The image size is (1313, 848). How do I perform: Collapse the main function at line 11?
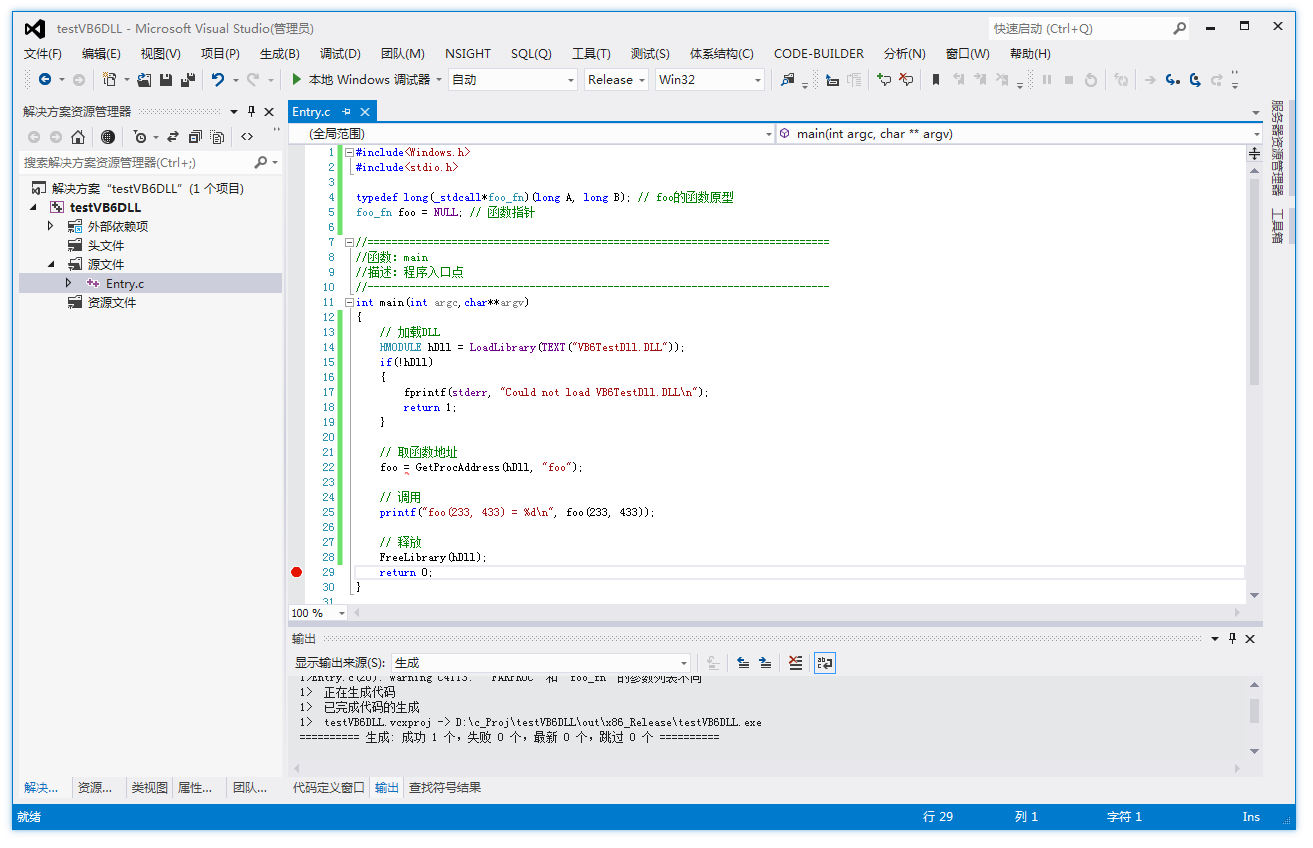tap(349, 302)
